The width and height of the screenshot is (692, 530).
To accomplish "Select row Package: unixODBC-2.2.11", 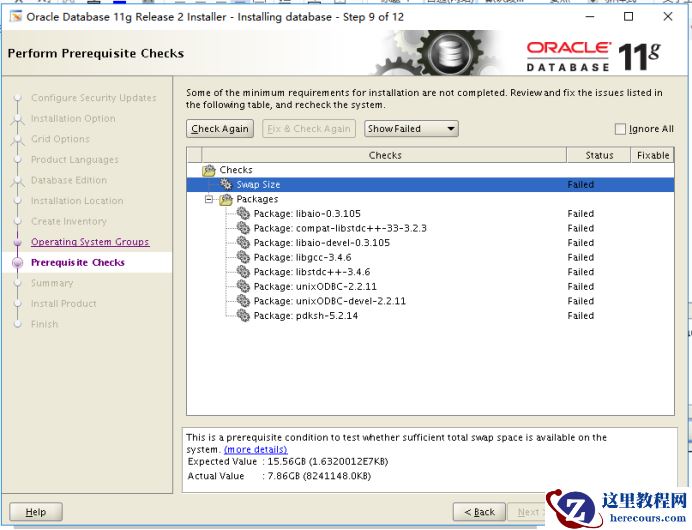I will pos(430,286).
